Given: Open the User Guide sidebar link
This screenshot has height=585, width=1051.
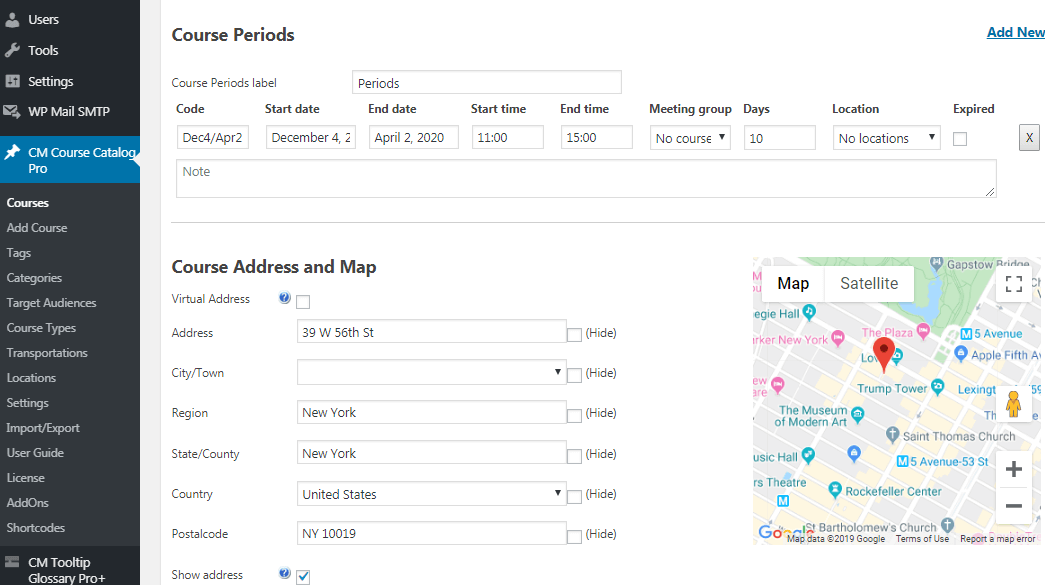Looking at the screenshot, I should pyautogui.click(x=35, y=453).
